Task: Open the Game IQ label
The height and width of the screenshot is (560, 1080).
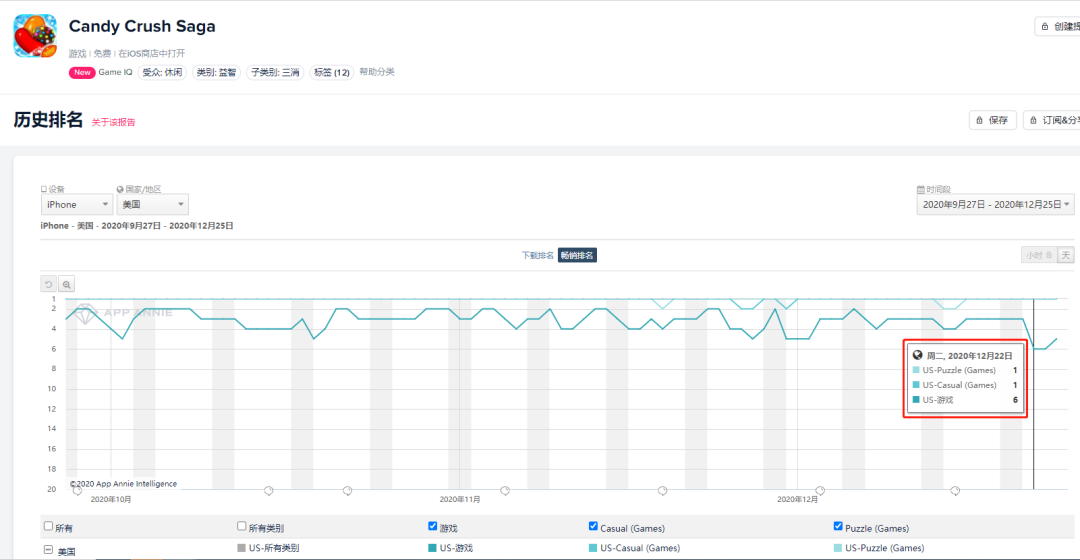Action: pyautogui.click(x=115, y=72)
